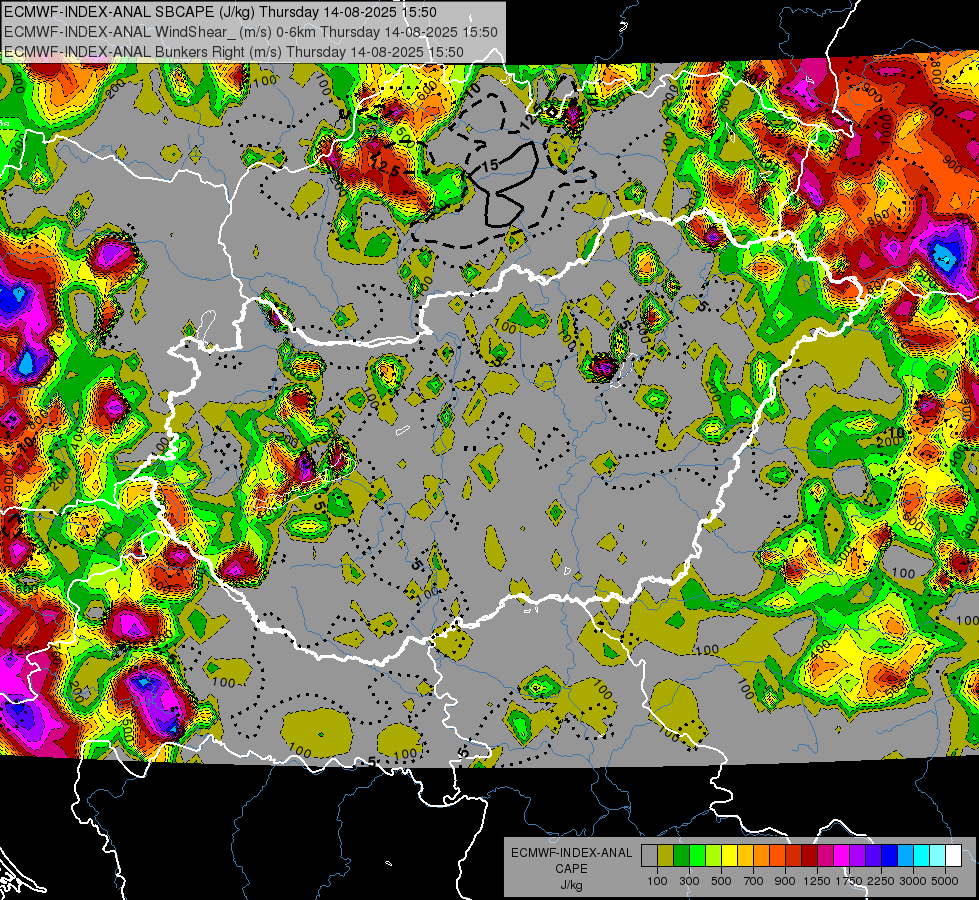This screenshot has width=979, height=900.
Task: Pick the pale cyan legend swatch
Action: [x=937, y=855]
